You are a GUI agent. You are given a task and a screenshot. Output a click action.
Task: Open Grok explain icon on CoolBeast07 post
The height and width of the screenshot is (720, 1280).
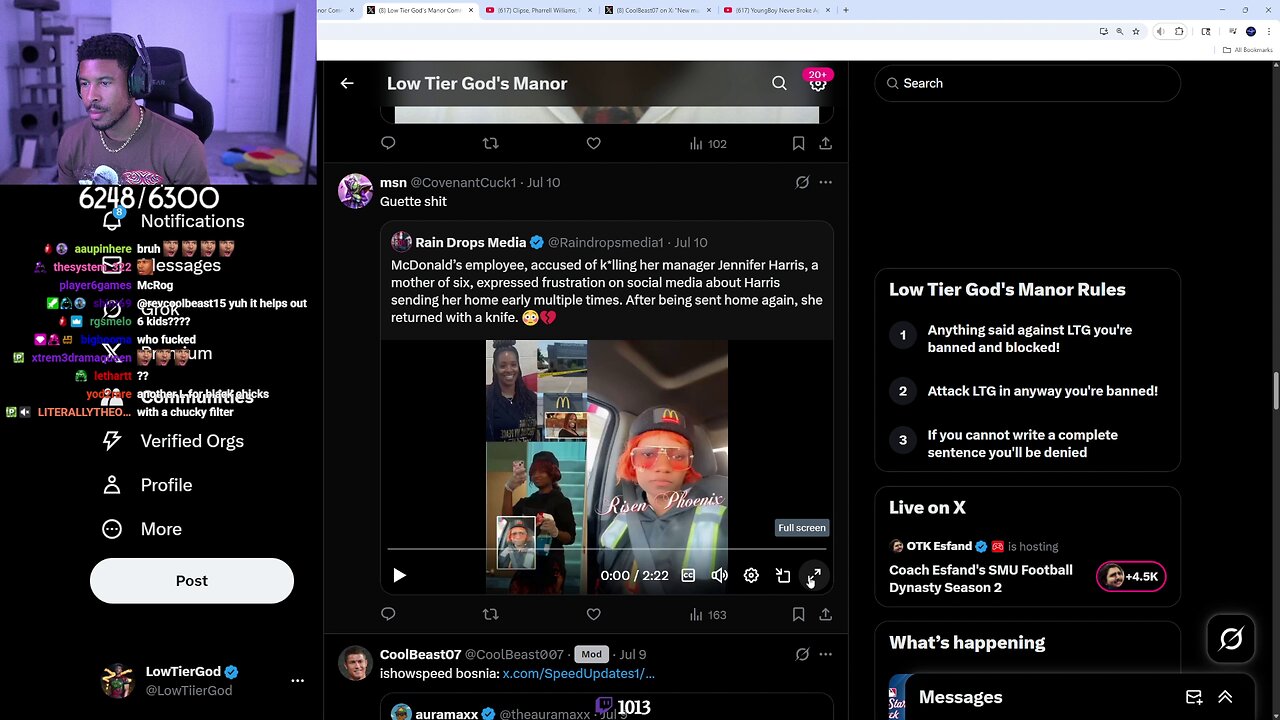tap(802, 654)
